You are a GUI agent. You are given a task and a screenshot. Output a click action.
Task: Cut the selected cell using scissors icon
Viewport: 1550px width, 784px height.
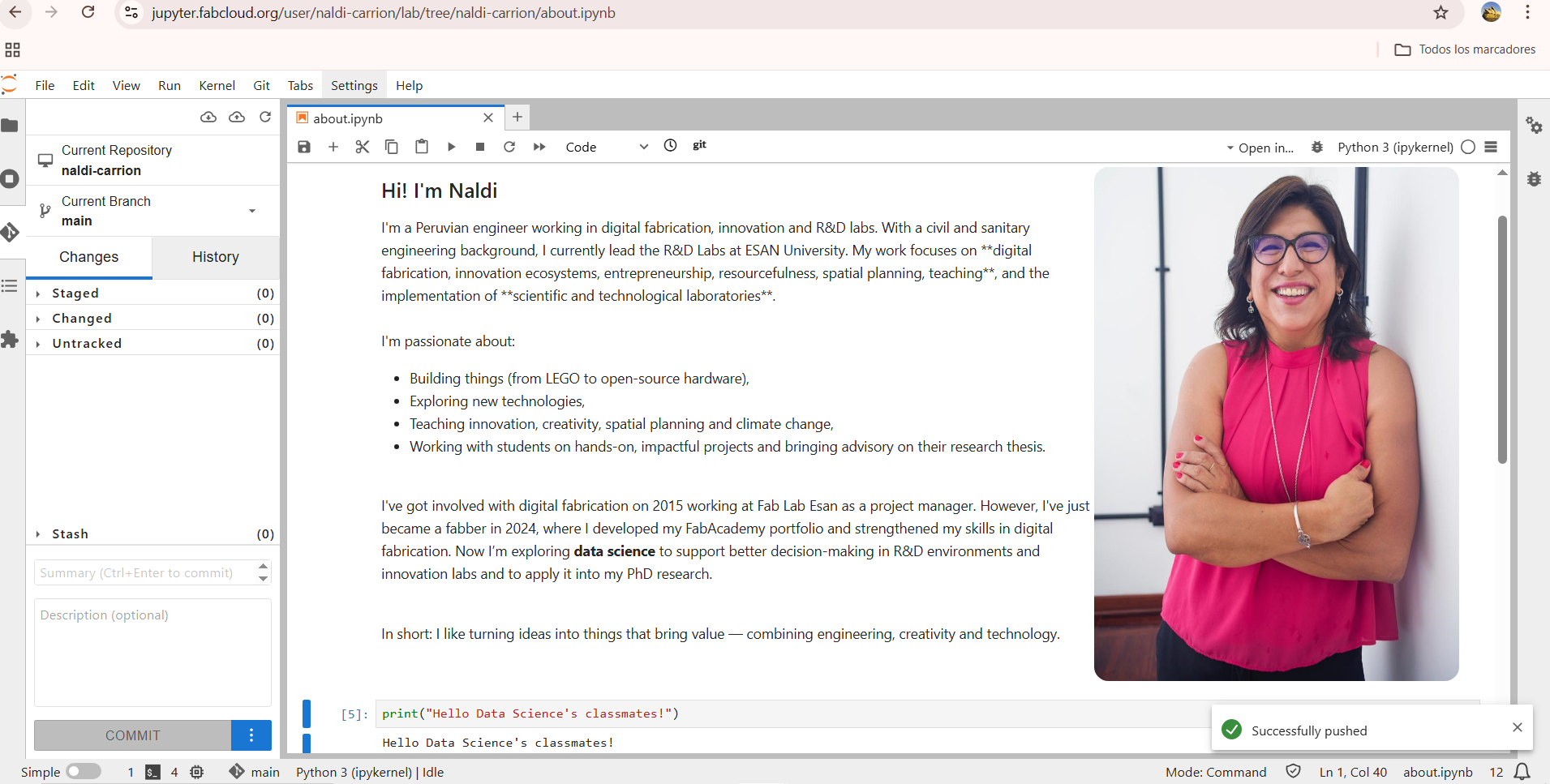click(363, 147)
